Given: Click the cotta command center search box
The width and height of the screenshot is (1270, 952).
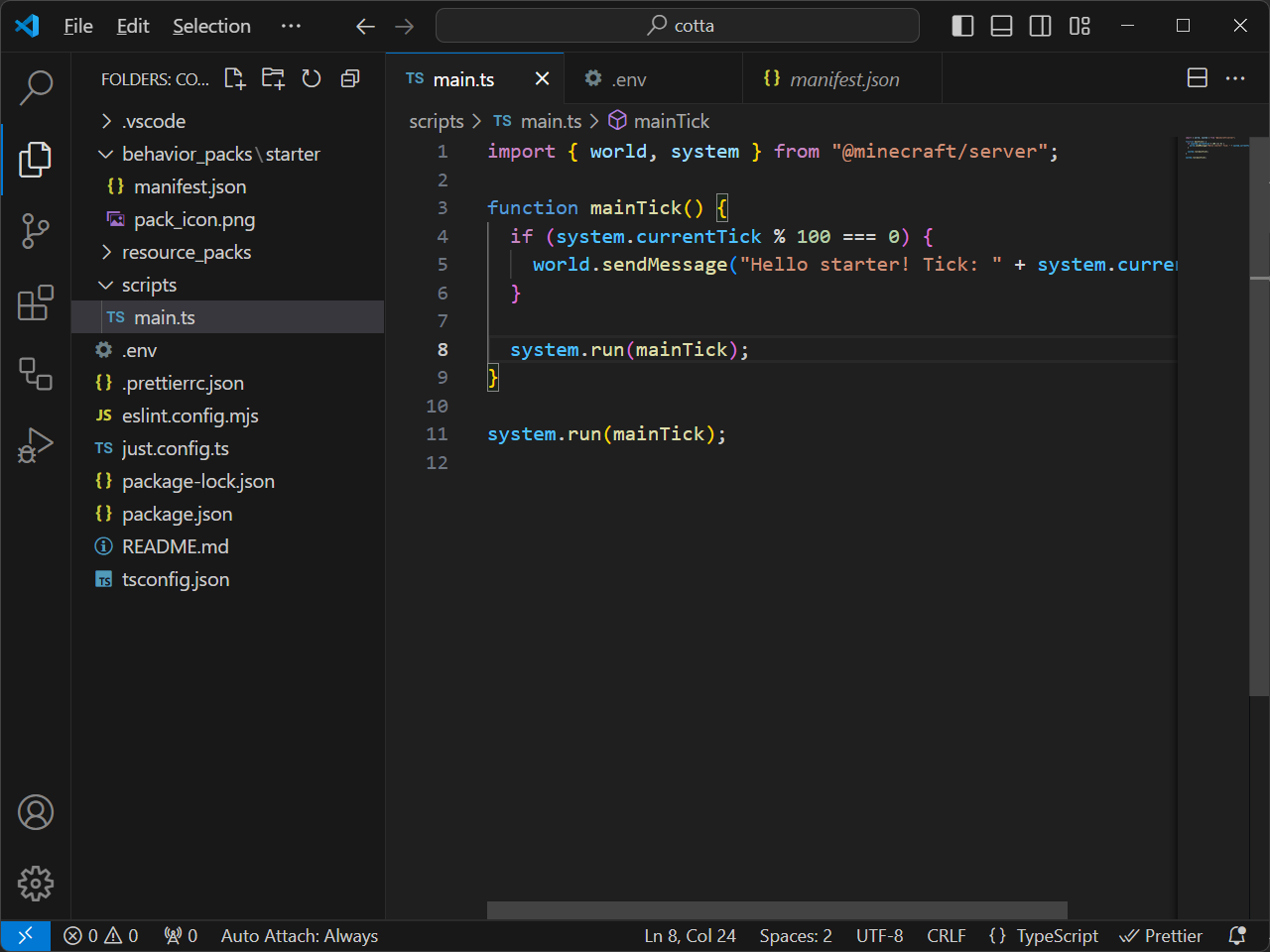Looking at the screenshot, I should 679,26.
